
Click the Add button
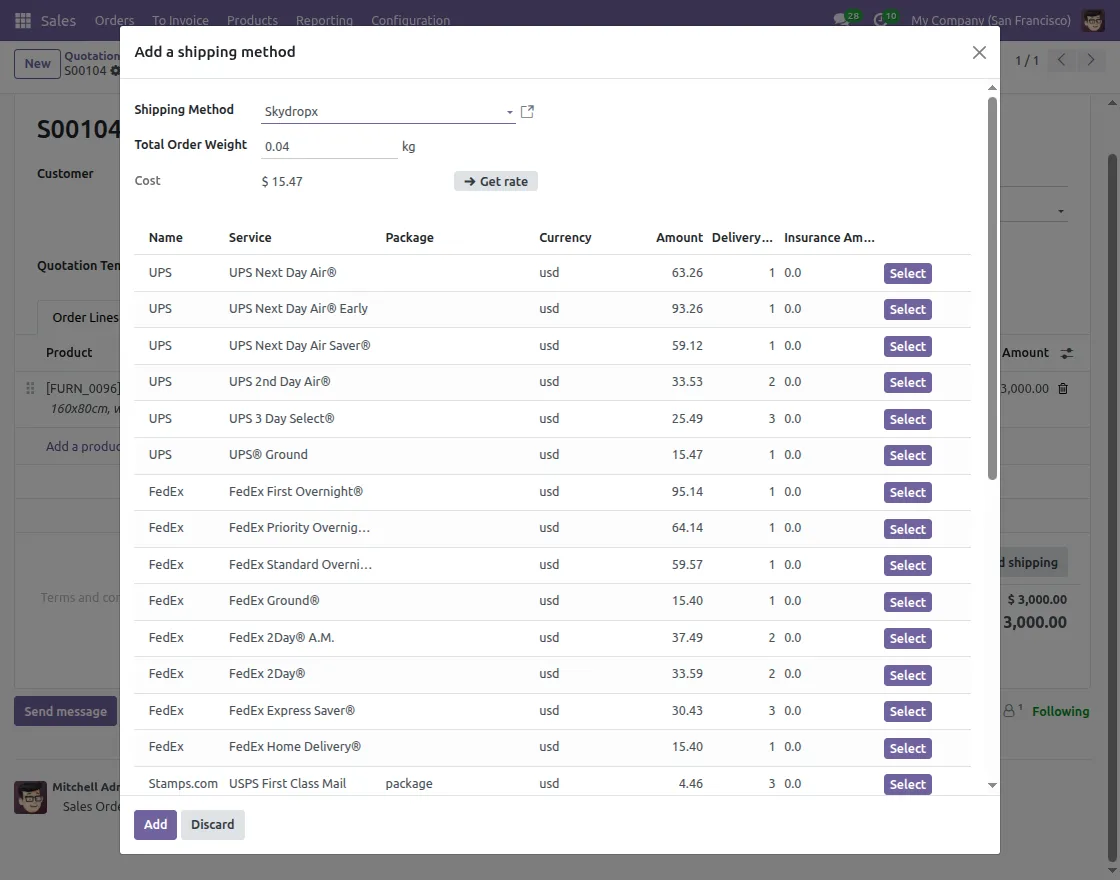[155, 824]
